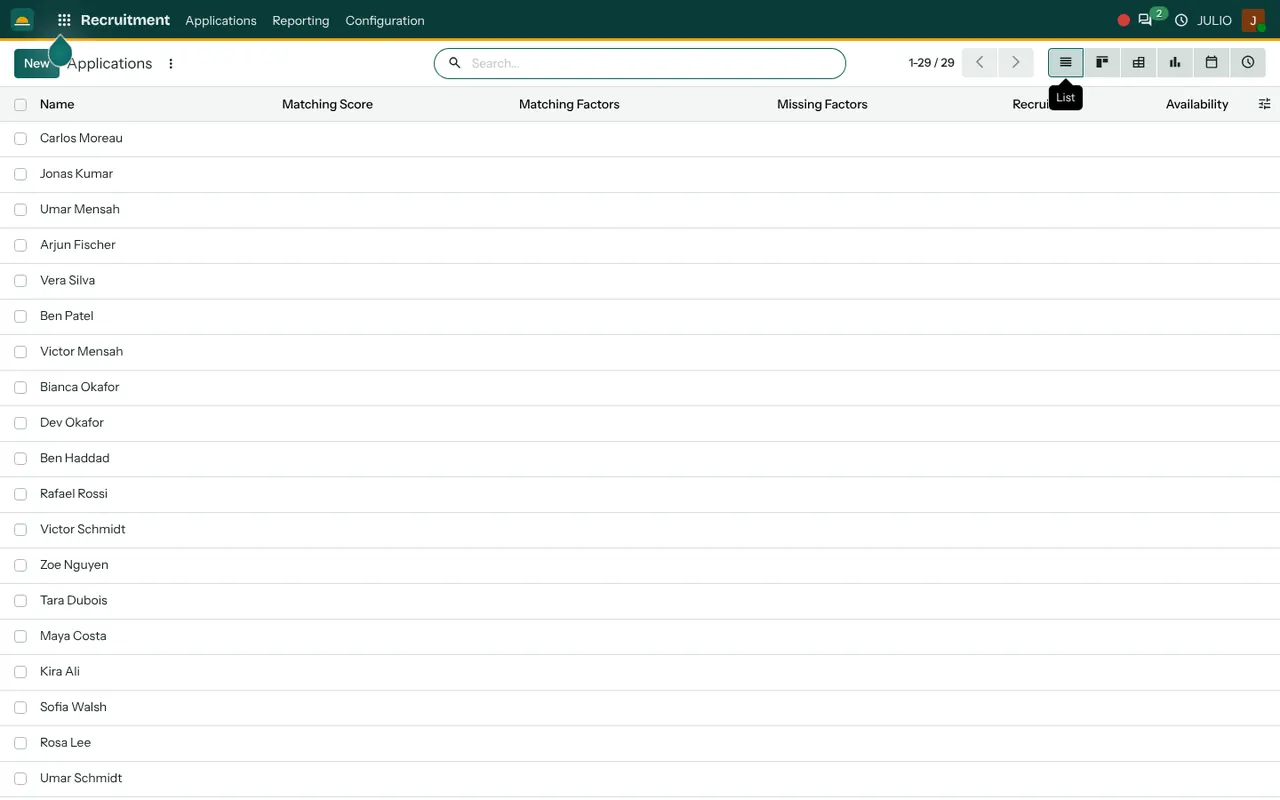Select the Jonas Kumar row checkbox
The width and height of the screenshot is (1280, 800).
[20, 174]
